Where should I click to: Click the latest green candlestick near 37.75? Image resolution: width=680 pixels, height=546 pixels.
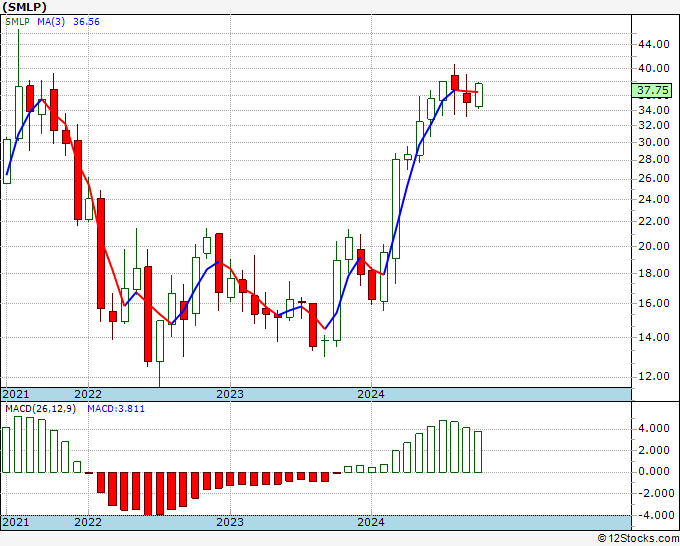tap(479, 95)
